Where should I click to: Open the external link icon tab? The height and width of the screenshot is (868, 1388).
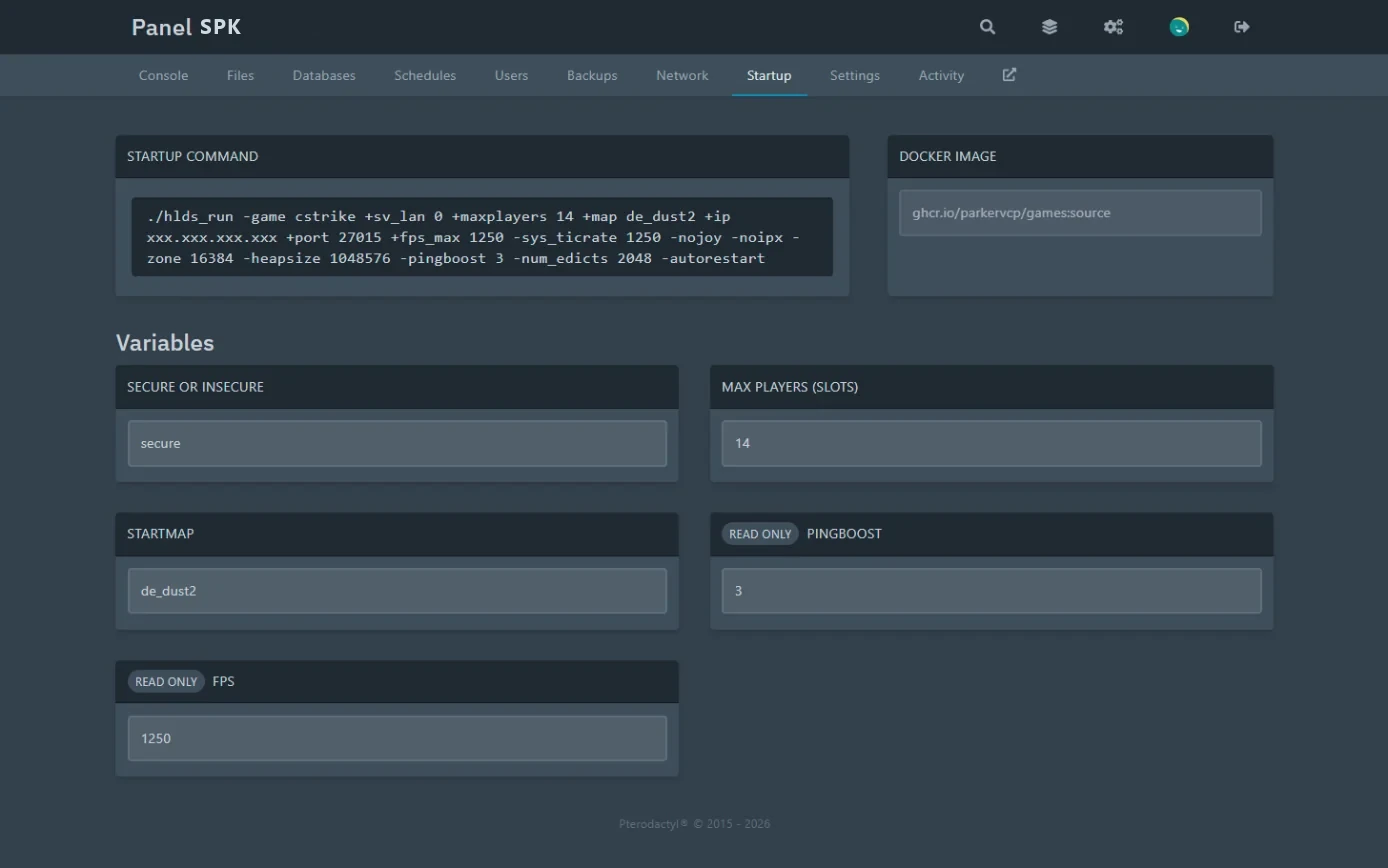click(1009, 75)
